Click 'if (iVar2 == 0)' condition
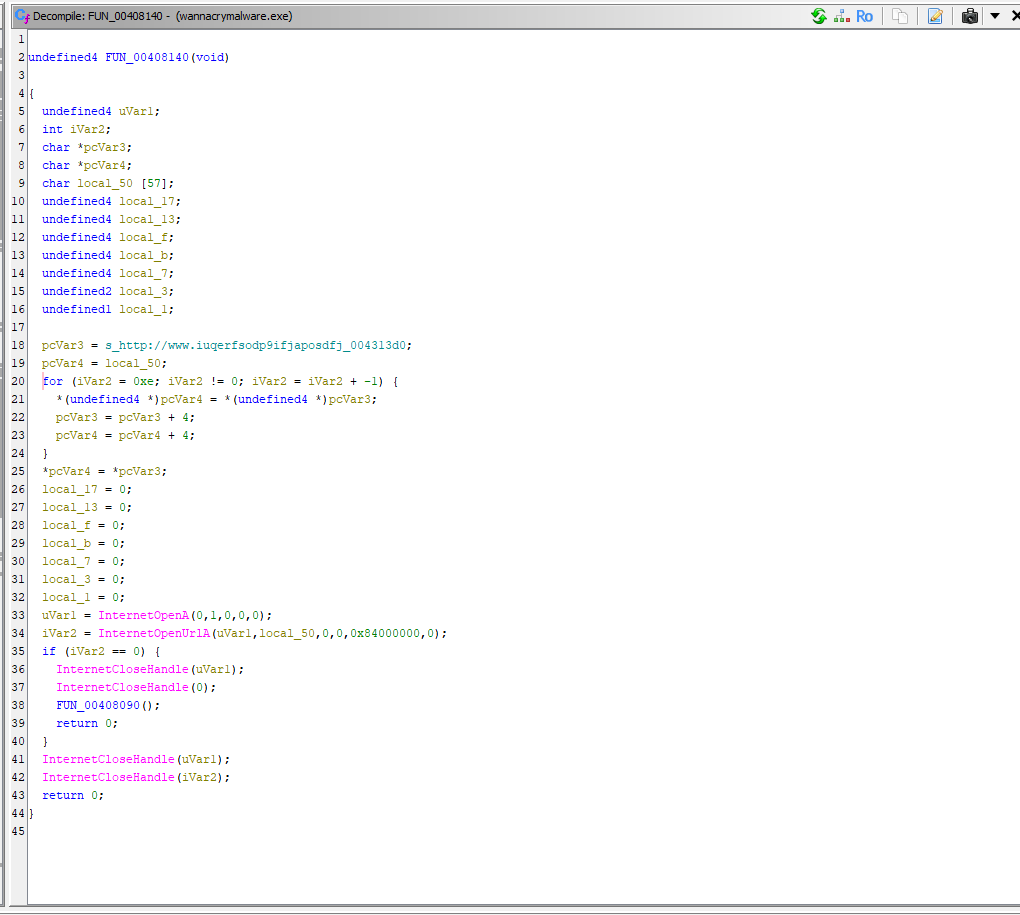The height and width of the screenshot is (915, 1020). tap(94, 651)
